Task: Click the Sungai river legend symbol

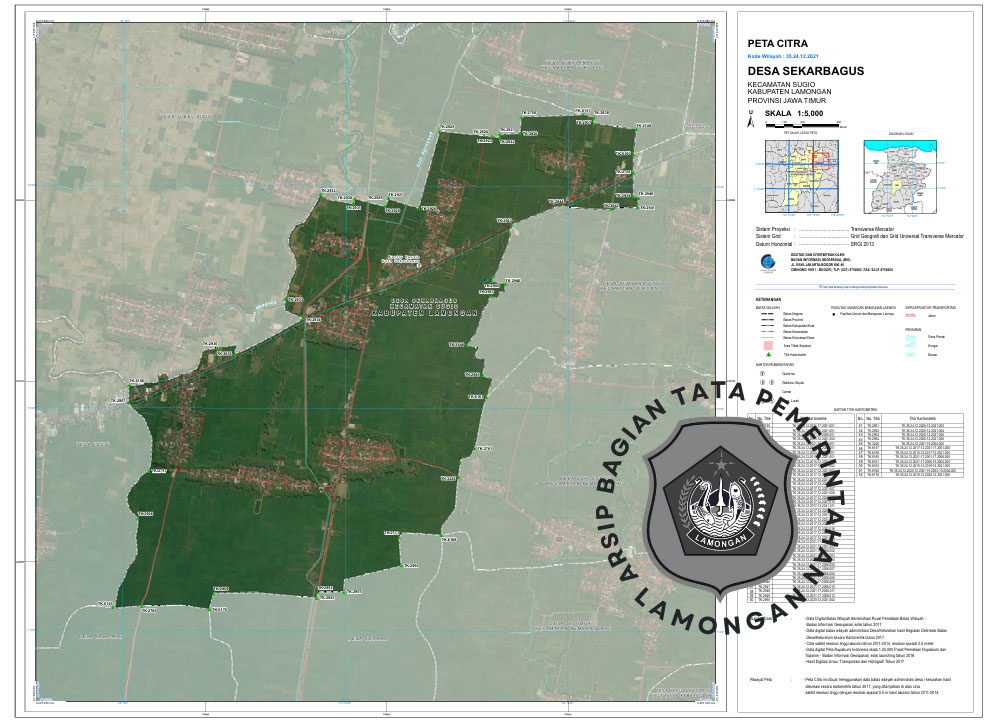Action: (x=909, y=345)
